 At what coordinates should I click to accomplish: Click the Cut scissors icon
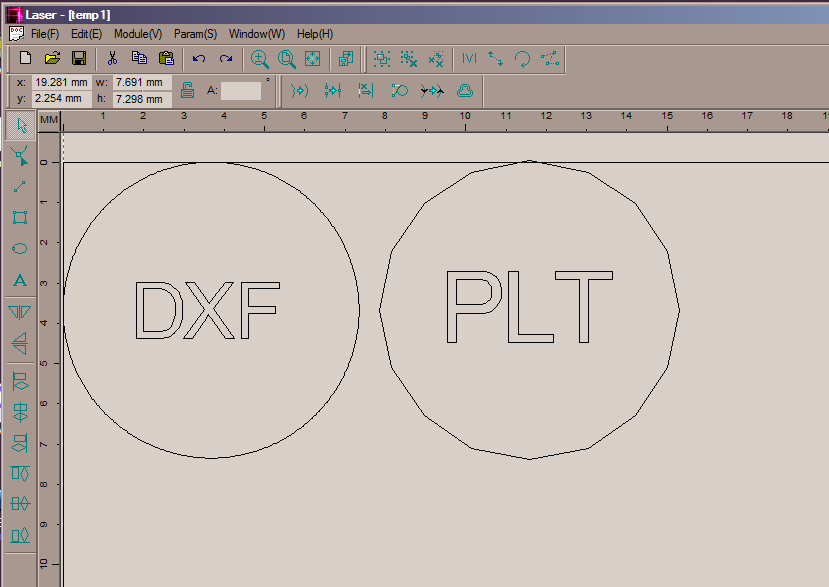[x=113, y=59]
